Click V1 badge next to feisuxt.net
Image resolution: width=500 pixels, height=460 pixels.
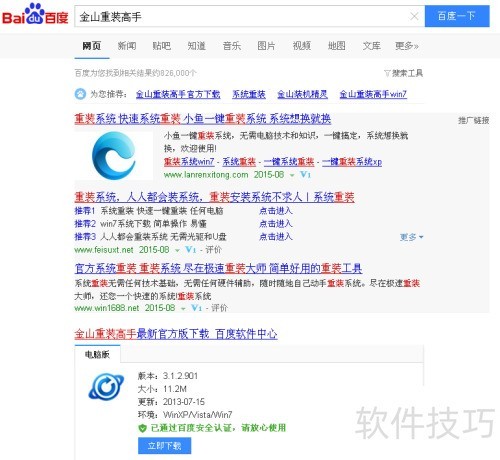(x=190, y=250)
